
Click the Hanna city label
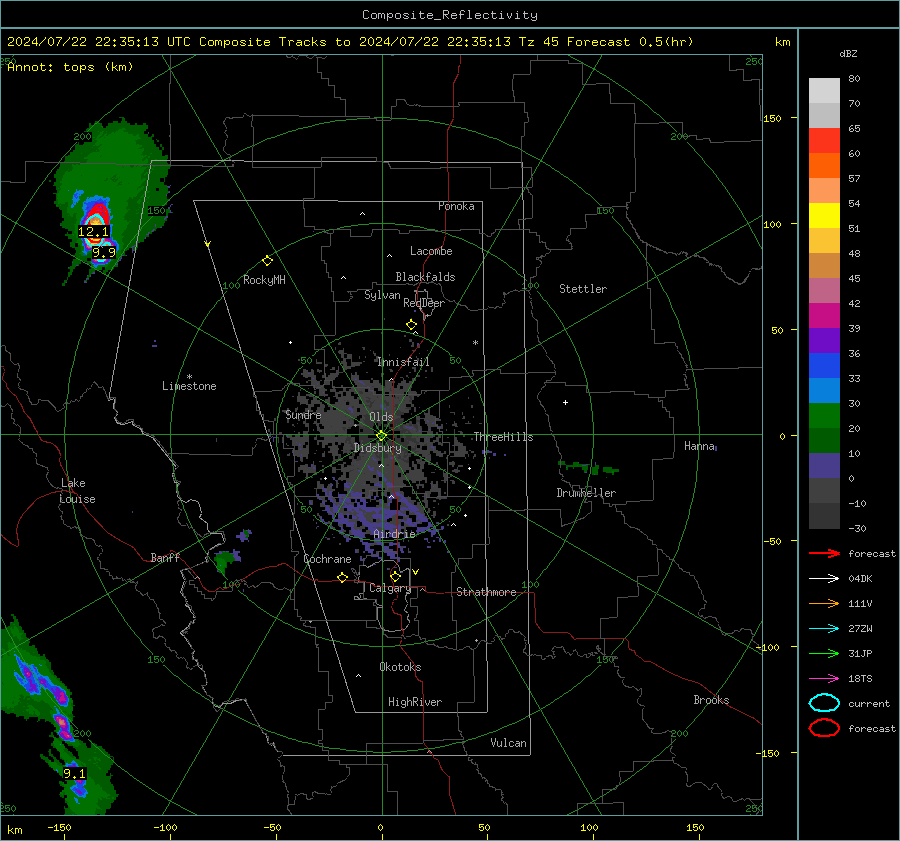click(699, 446)
